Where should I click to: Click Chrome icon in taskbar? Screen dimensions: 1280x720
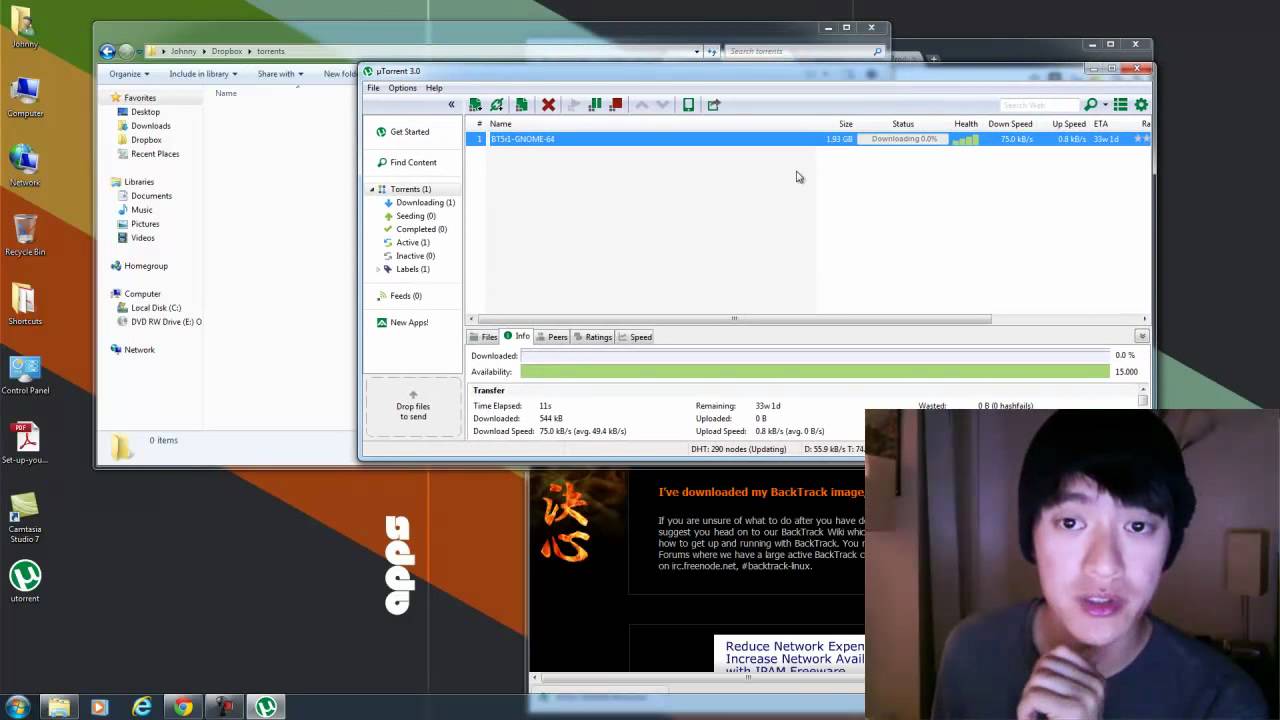(183, 707)
